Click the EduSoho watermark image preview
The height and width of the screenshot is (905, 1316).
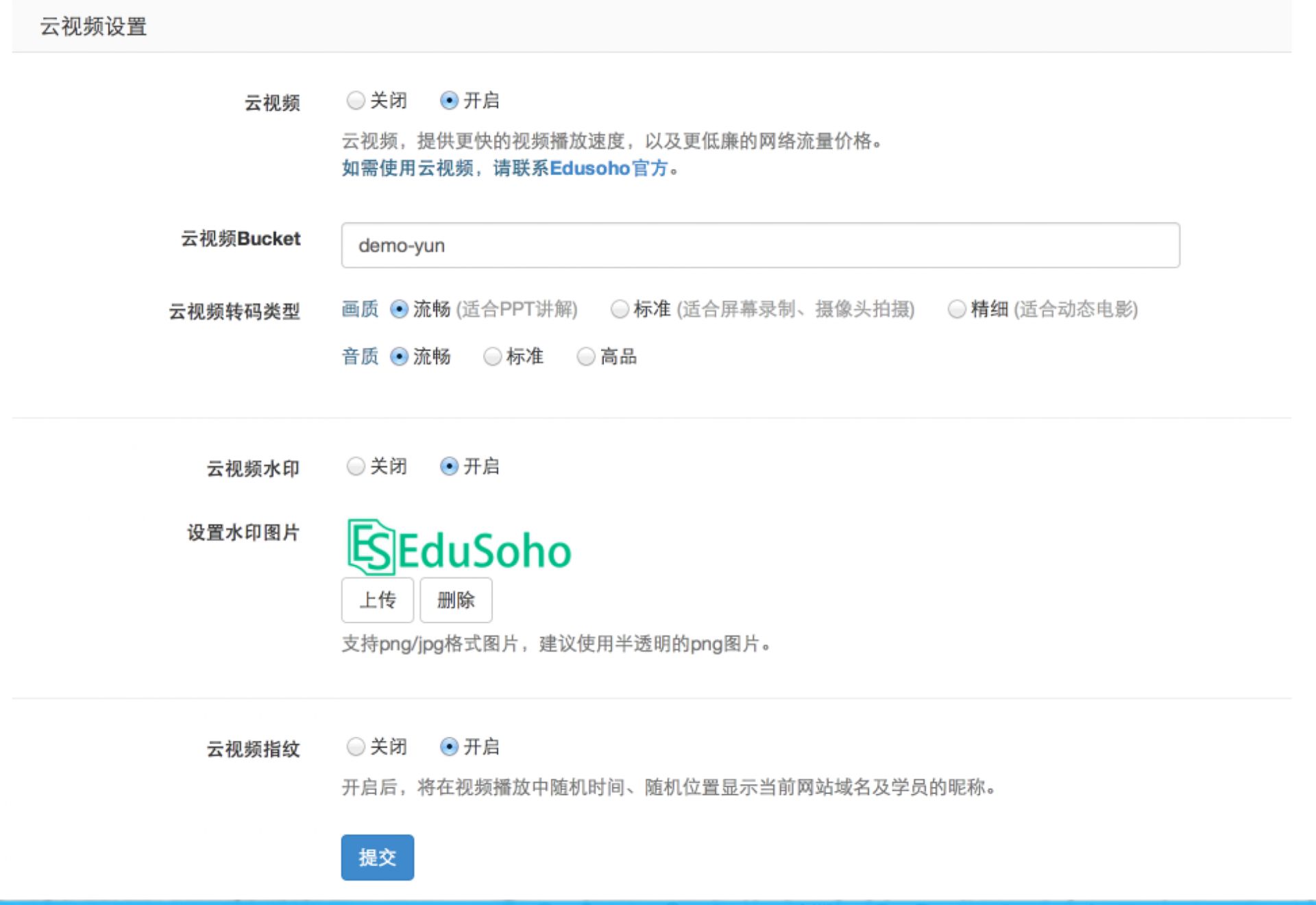pos(459,547)
